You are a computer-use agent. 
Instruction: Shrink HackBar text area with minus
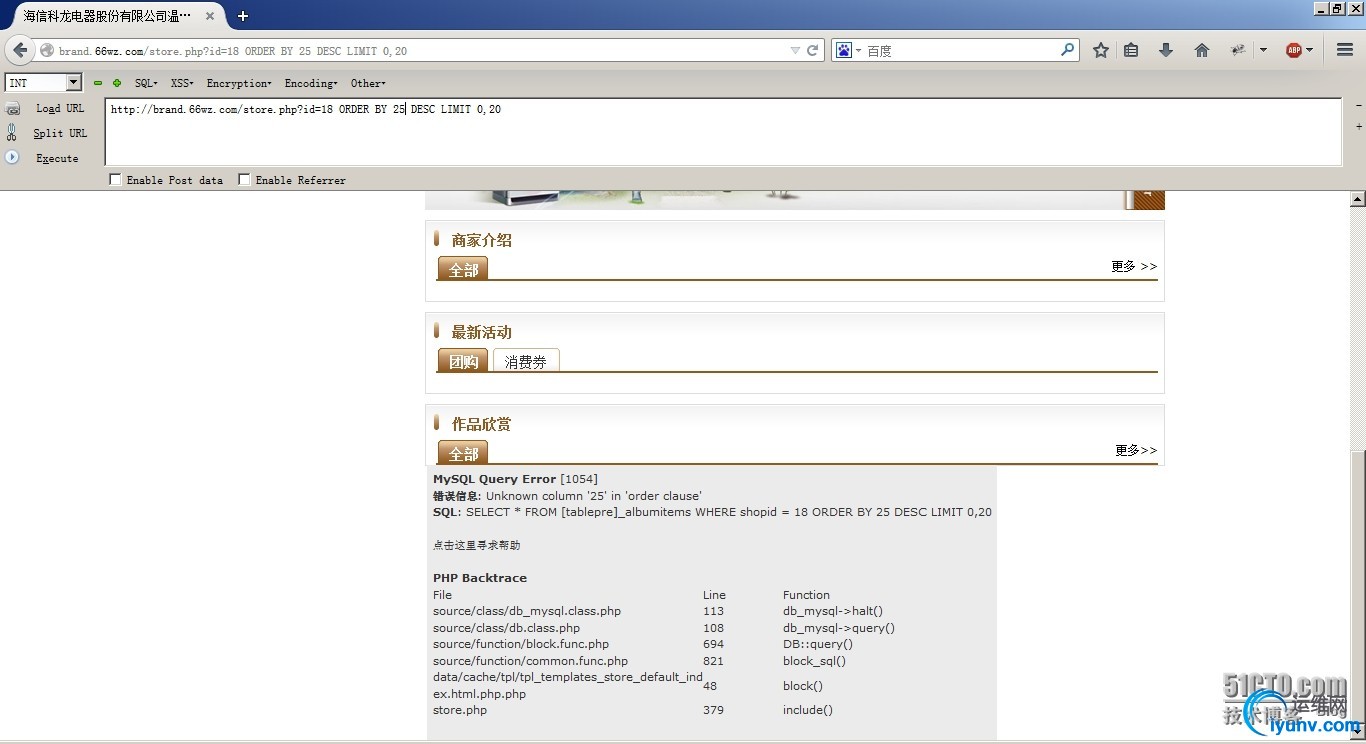(x=1358, y=105)
